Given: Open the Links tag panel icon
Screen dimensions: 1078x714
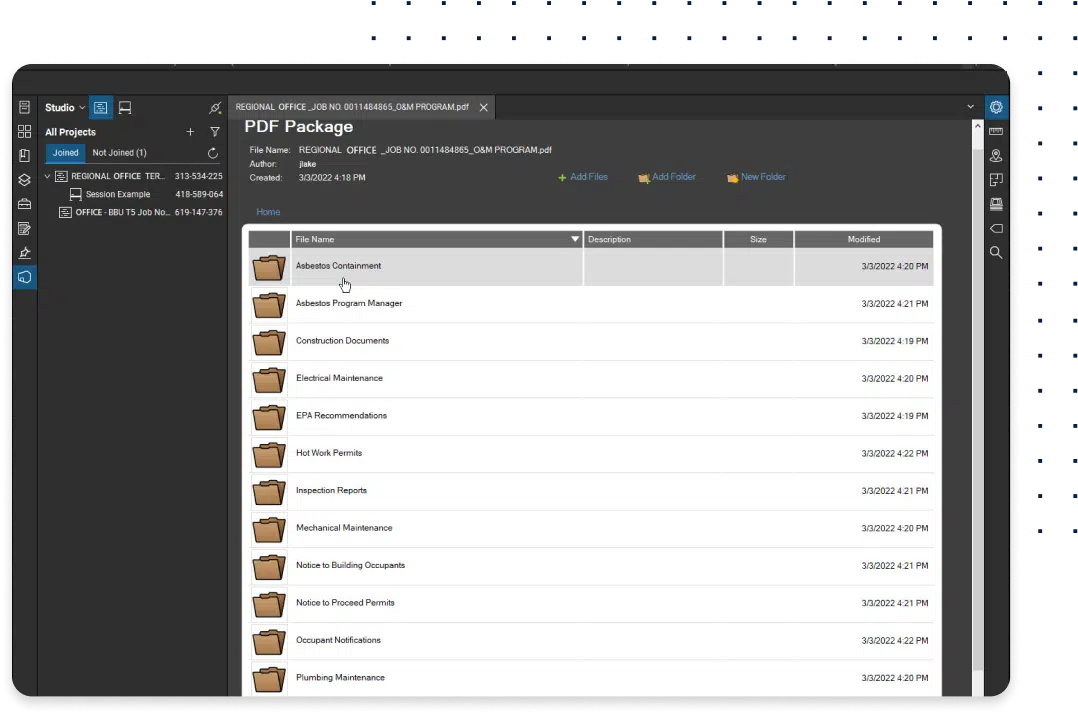Looking at the screenshot, I should click(996, 228).
